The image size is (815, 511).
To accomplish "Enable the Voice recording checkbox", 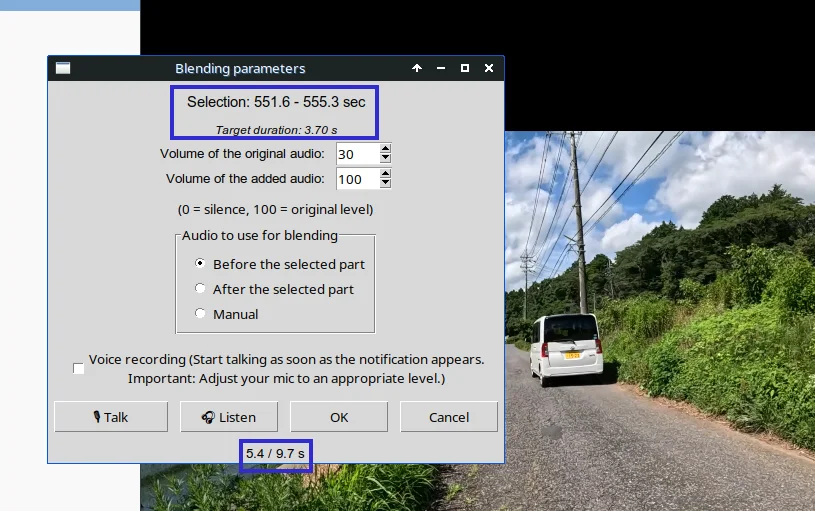I will pos(79,368).
